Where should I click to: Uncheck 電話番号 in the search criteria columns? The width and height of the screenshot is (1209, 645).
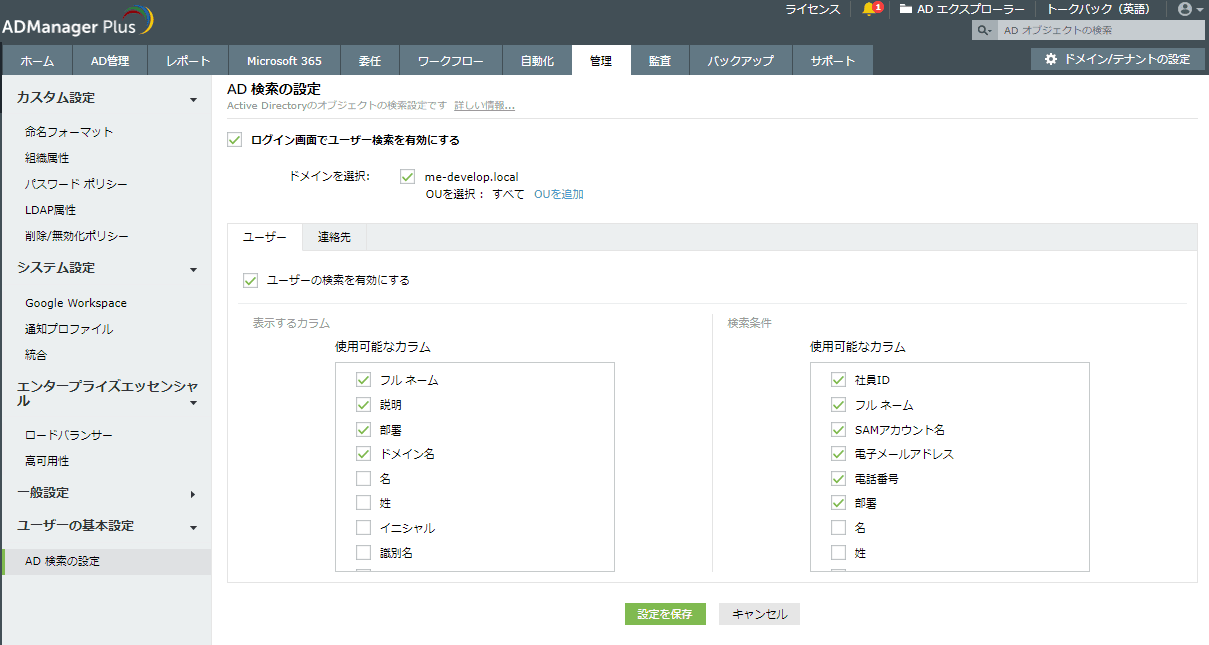[x=838, y=478]
